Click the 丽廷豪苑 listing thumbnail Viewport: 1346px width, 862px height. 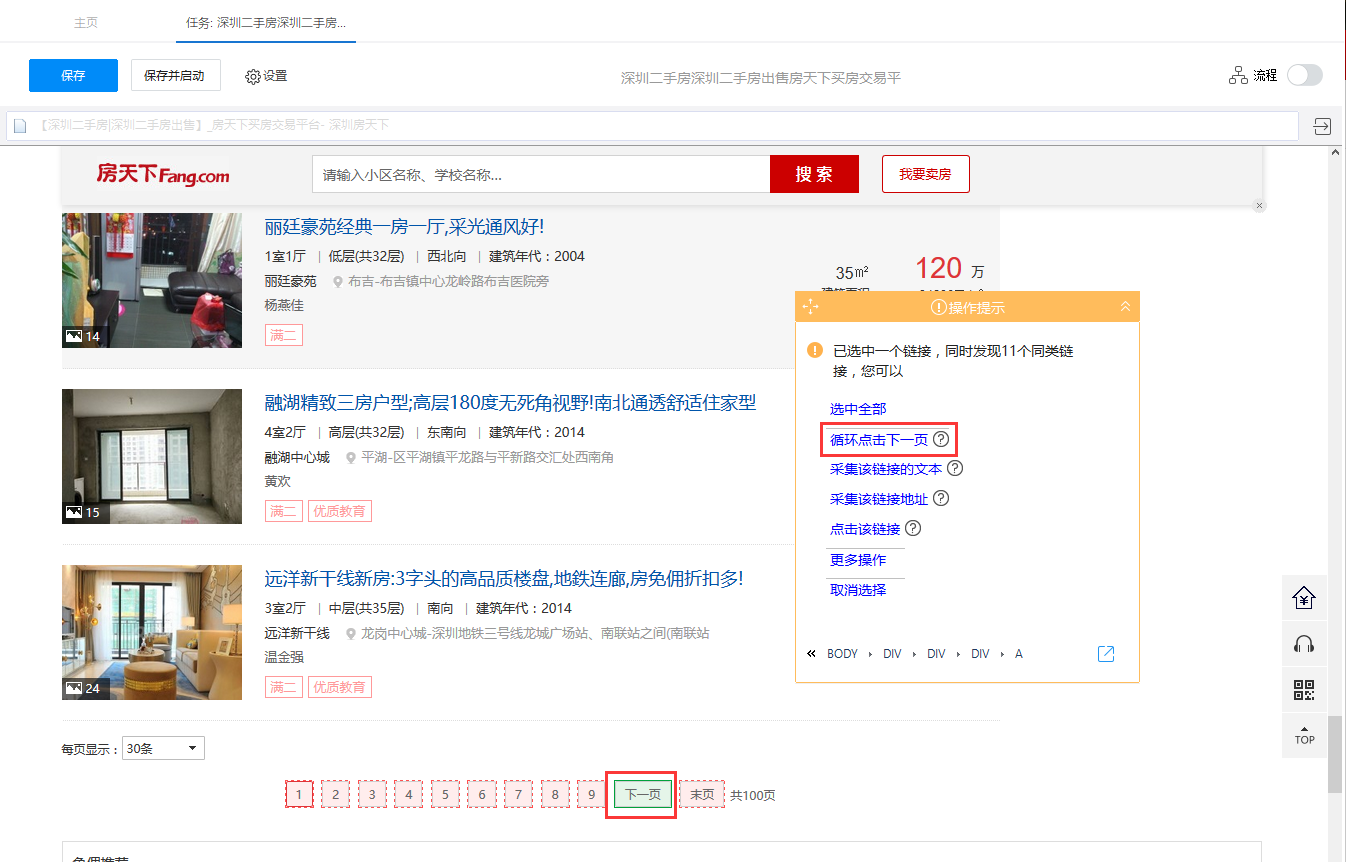point(152,280)
